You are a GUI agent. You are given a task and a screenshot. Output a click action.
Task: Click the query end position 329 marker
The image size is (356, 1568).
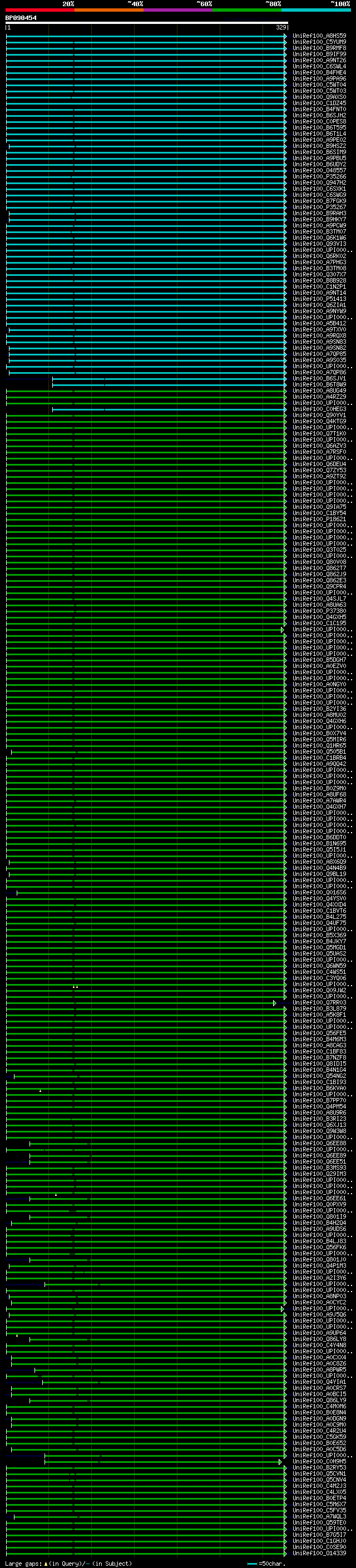[281, 27]
